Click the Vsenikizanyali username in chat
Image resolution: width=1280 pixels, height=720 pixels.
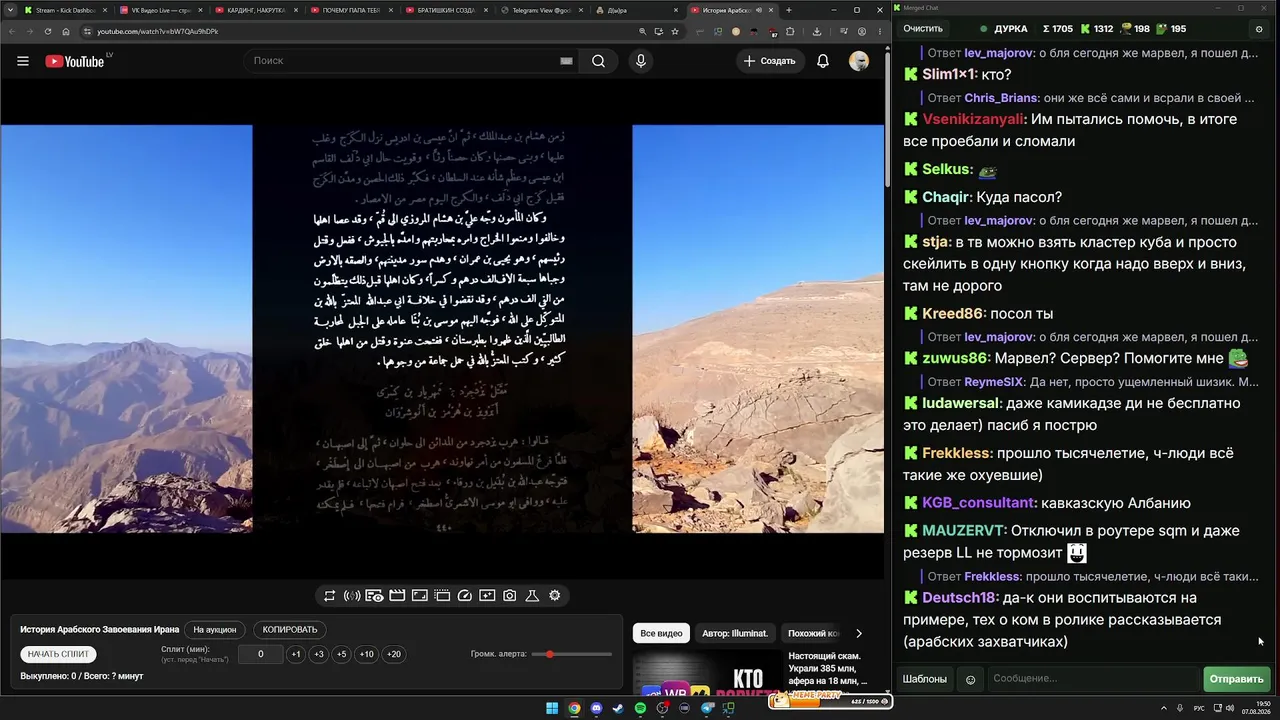pyautogui.click(x=973, y=119)
